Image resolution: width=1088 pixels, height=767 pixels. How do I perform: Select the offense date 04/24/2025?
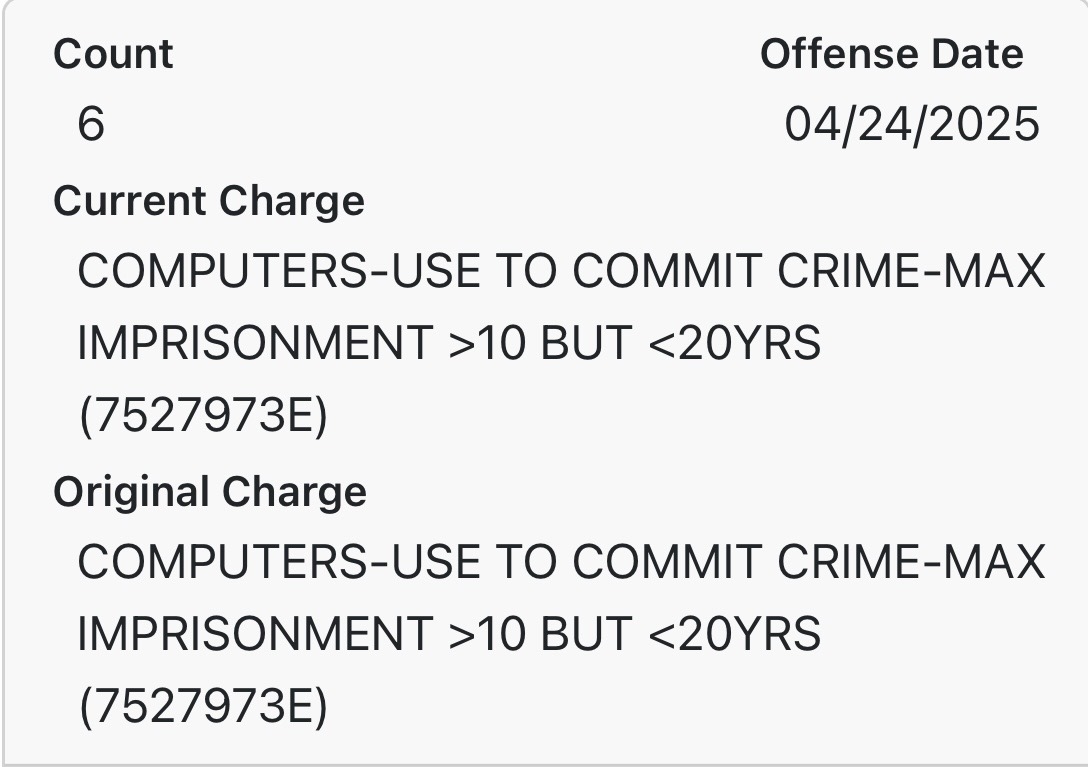912,125
